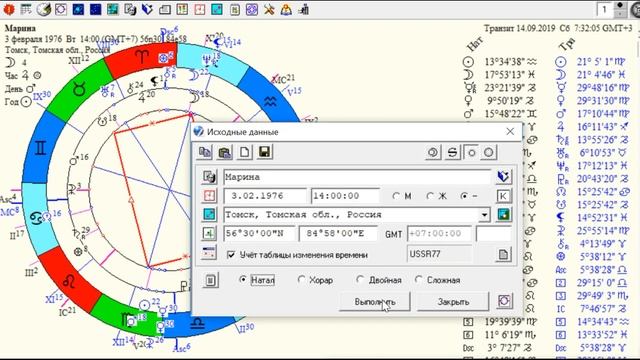Expand the Томск place dropdown arrow
This screenshot has width=640, height=360.
(x=484, y=215)
